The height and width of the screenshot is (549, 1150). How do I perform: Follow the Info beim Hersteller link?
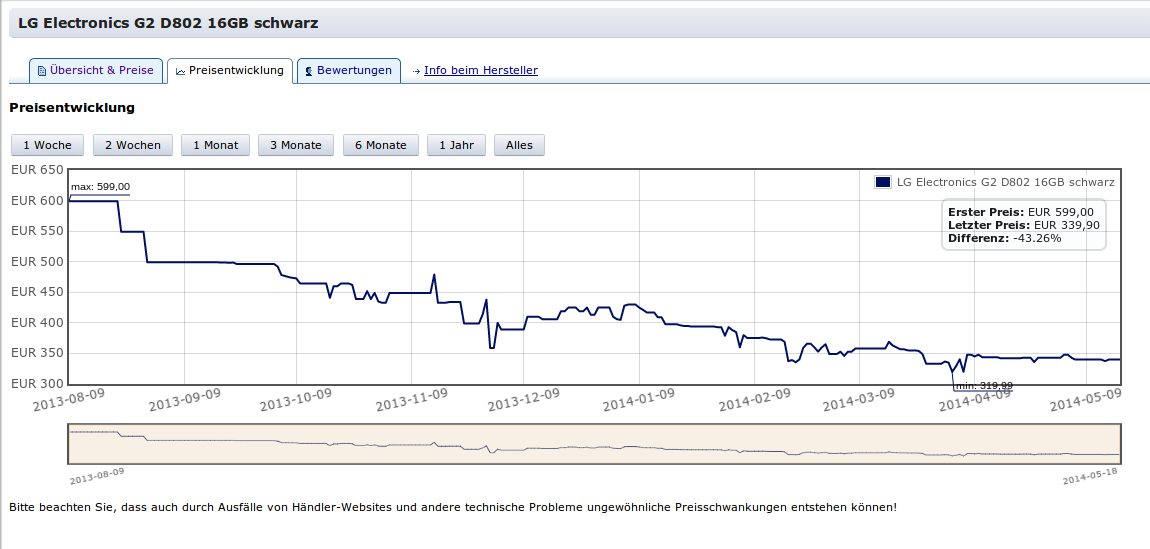tap(480, 71)
